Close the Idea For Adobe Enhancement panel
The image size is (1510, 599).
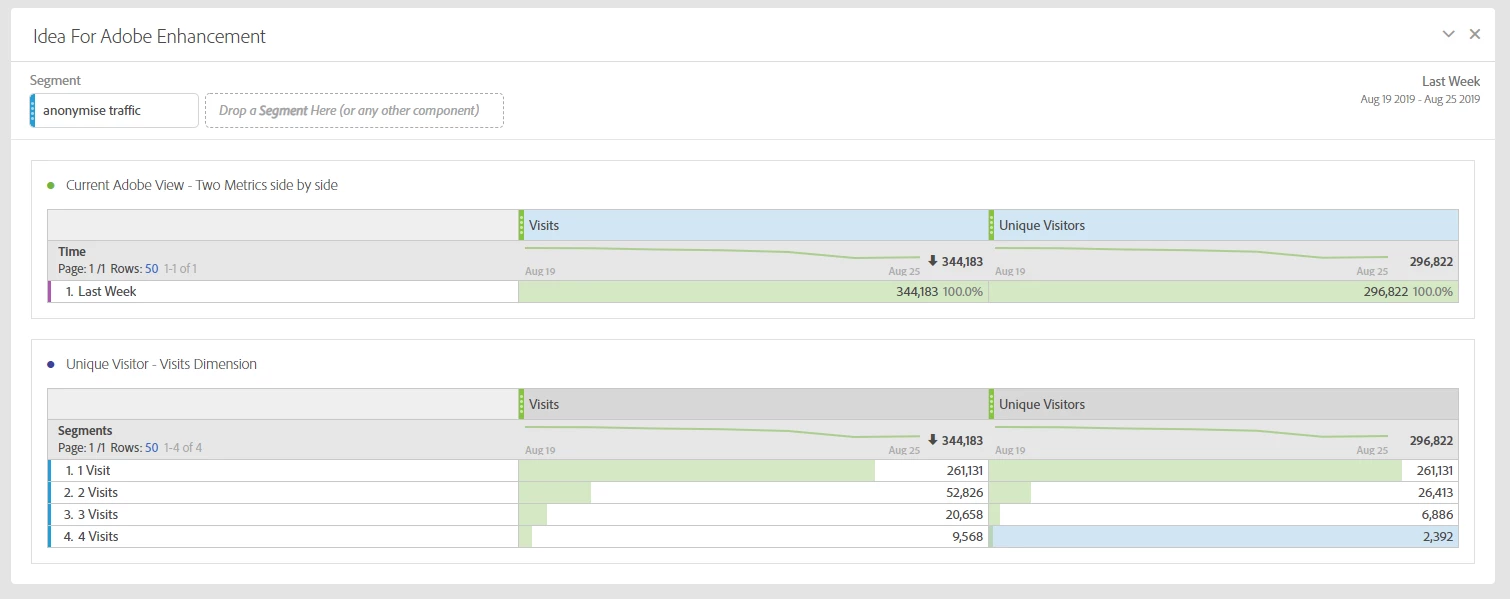point(1474,34)
